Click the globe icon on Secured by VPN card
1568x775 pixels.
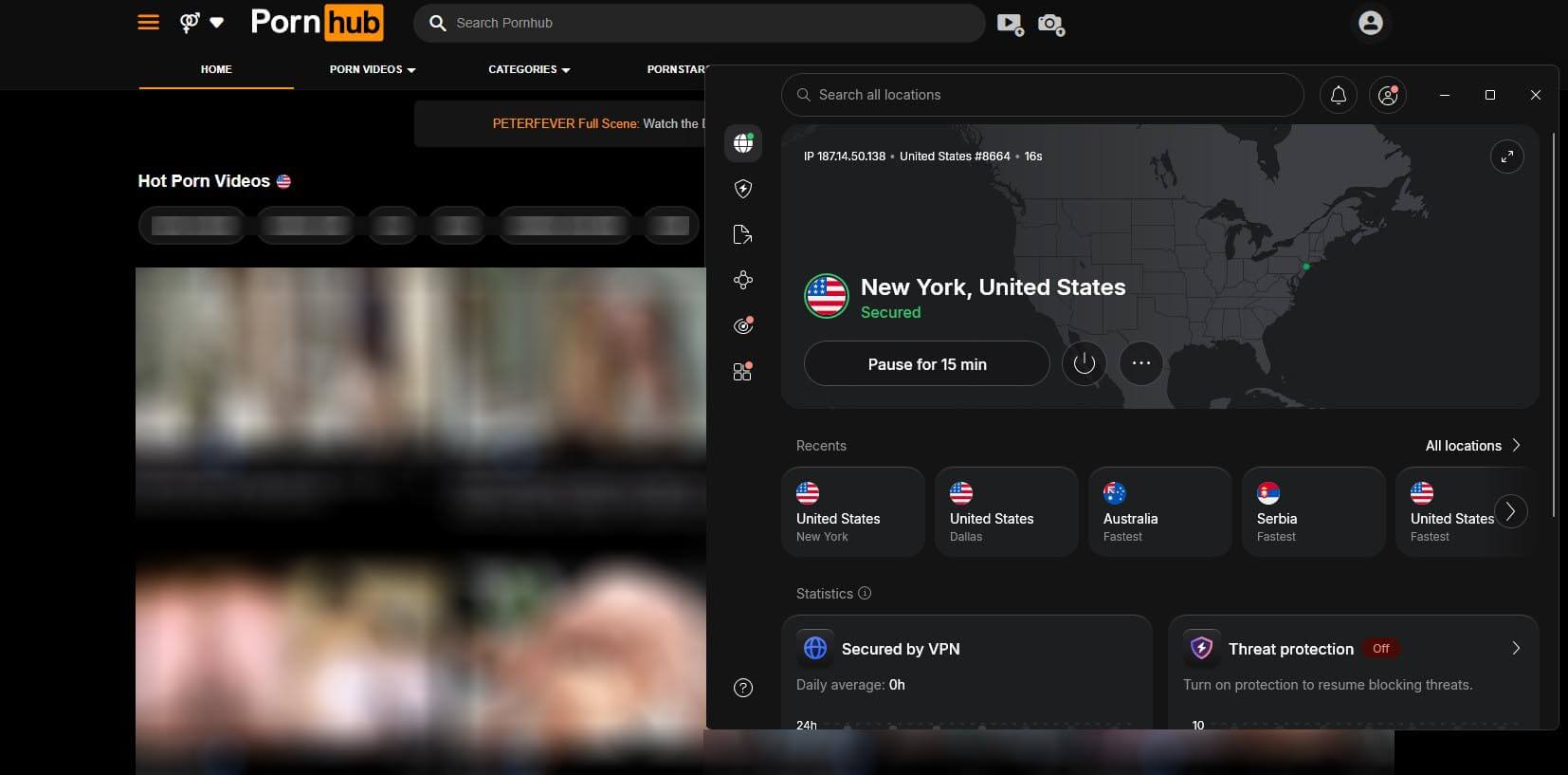815,648
